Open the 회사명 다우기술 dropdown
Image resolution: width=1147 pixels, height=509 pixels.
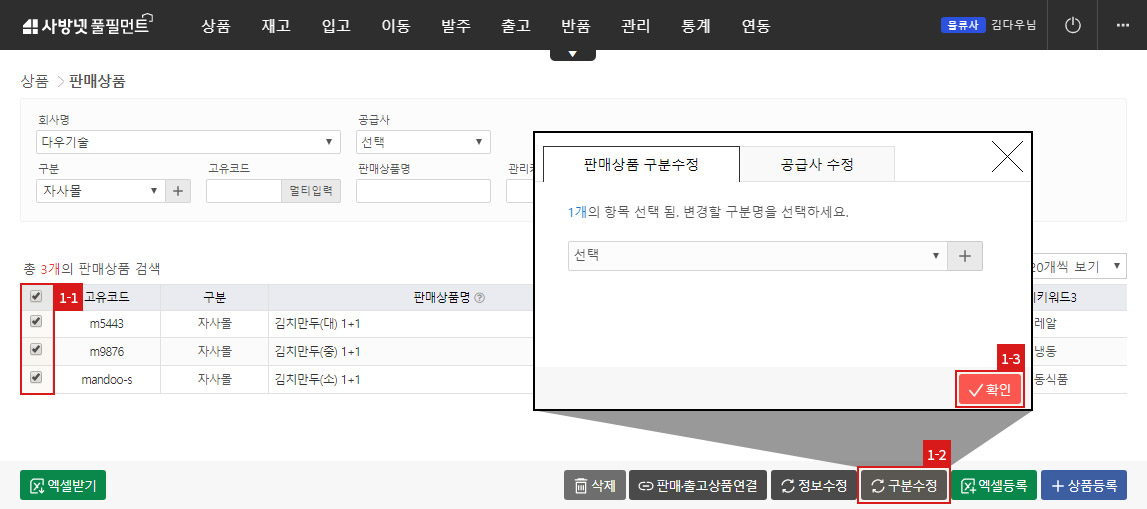coord(188,142)
